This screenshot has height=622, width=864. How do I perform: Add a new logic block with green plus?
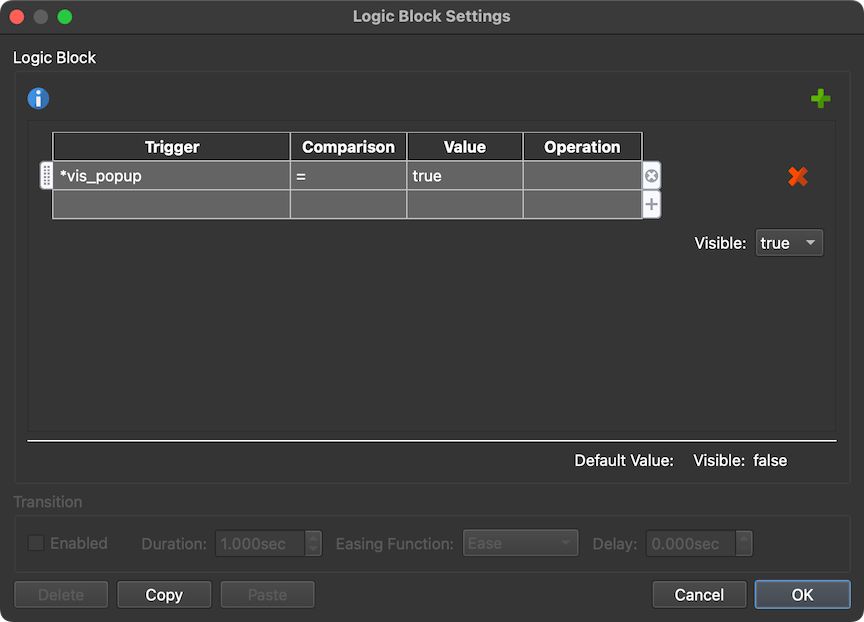point(820,98)
